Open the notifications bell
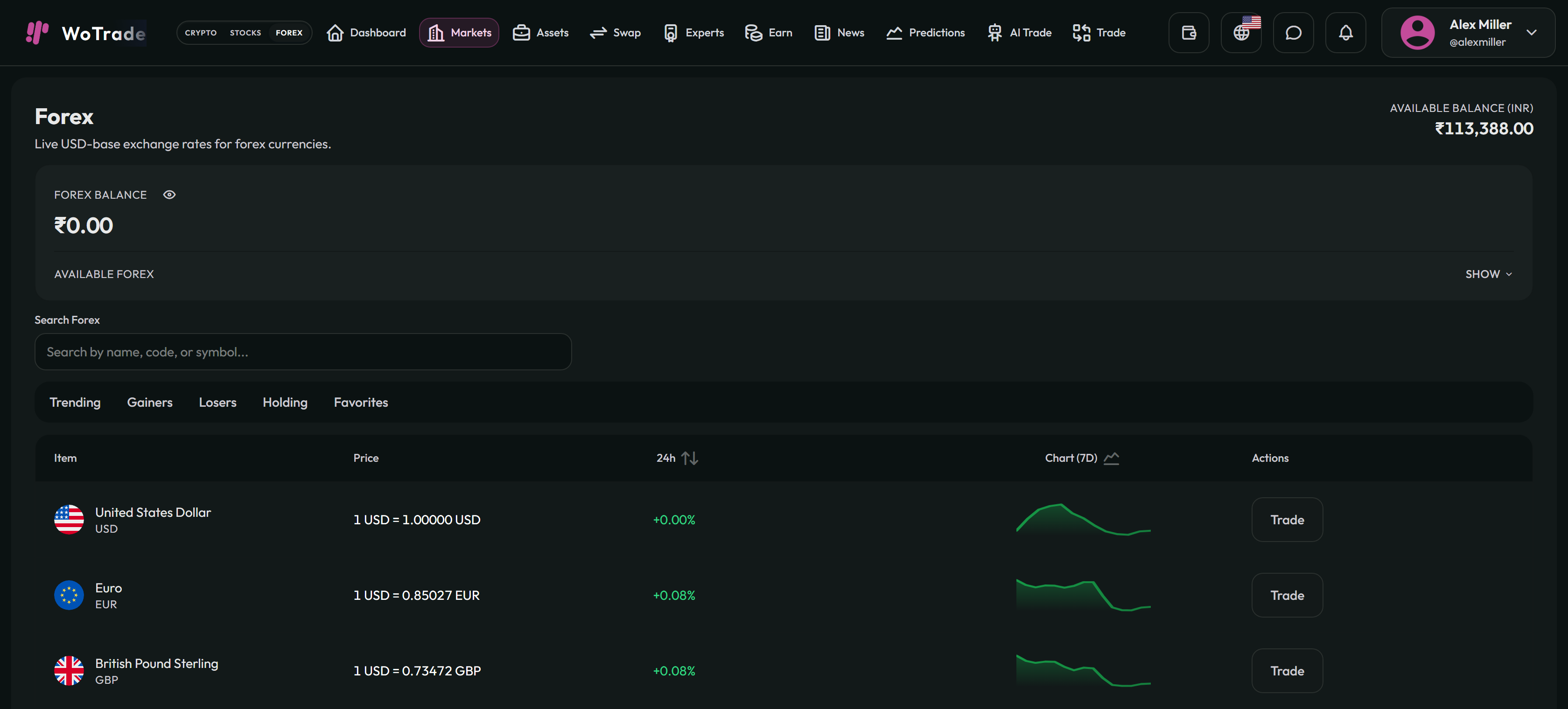 tap(1345, 33)
